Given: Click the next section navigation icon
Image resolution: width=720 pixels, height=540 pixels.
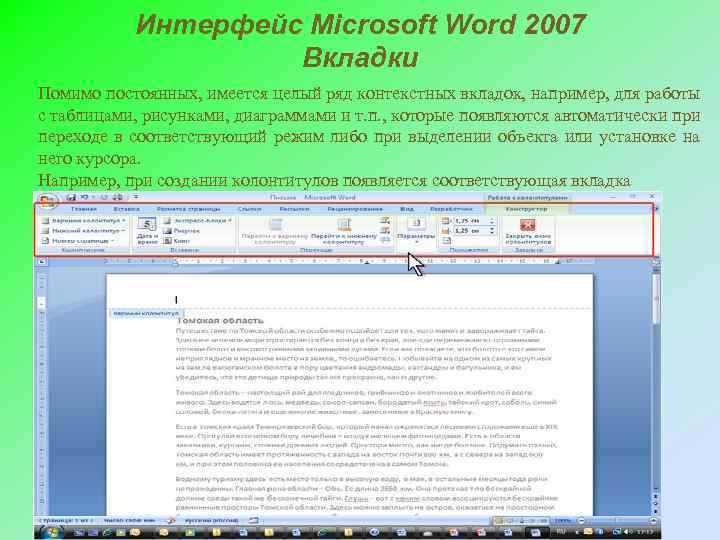Looking at the screenshot, I should tap(385, 230).
